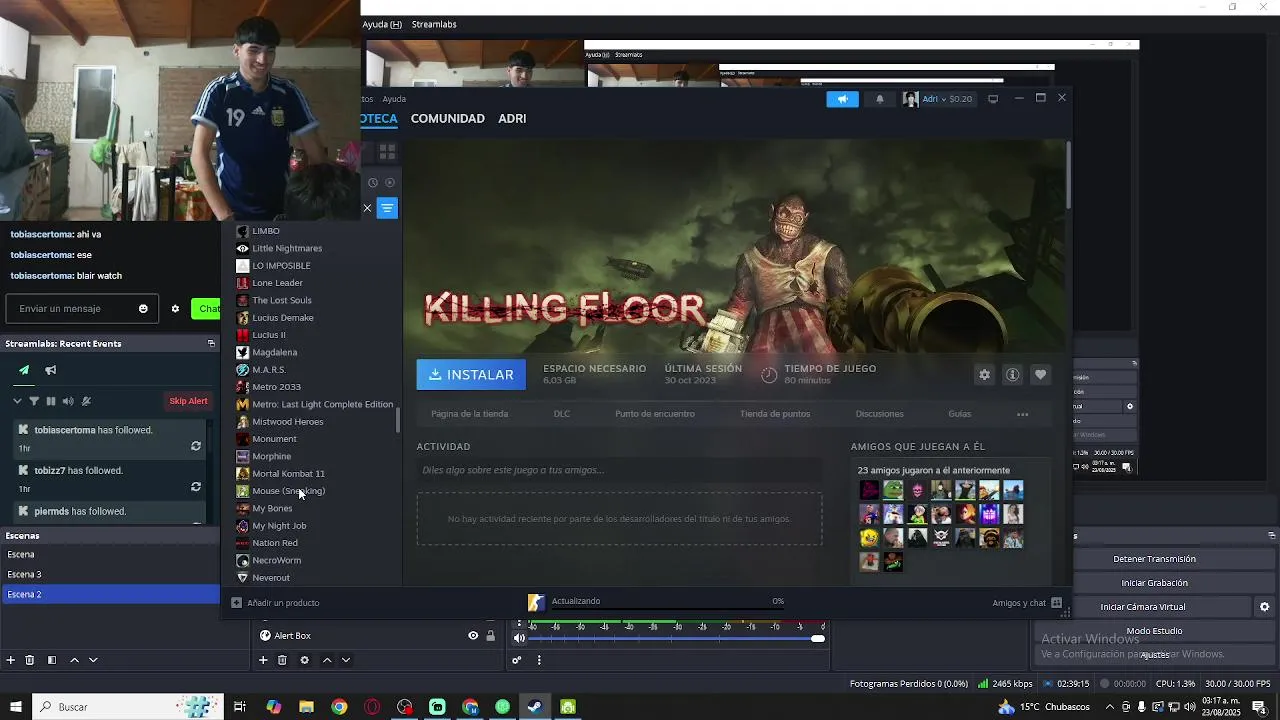The image size is (1280, 720).
Task: Click Iniciar Grabación button
Action: coord(1154,583)
